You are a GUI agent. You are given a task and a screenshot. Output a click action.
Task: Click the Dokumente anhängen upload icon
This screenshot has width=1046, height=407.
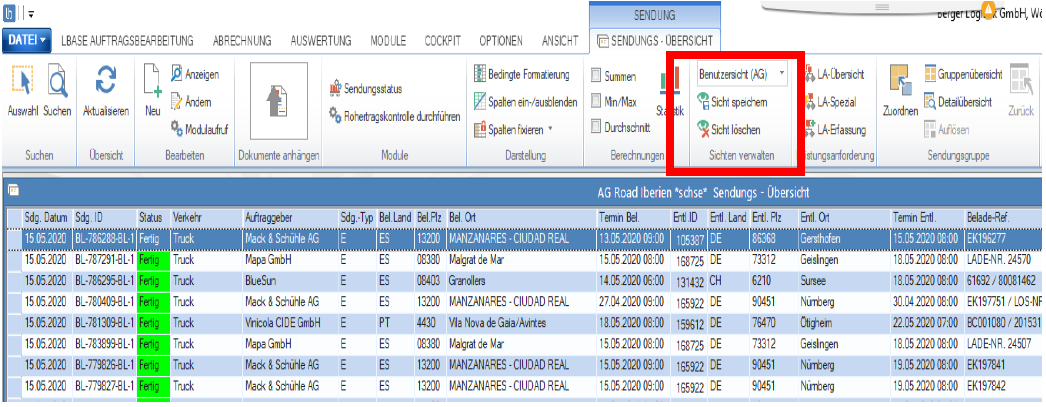click(278, 103)
